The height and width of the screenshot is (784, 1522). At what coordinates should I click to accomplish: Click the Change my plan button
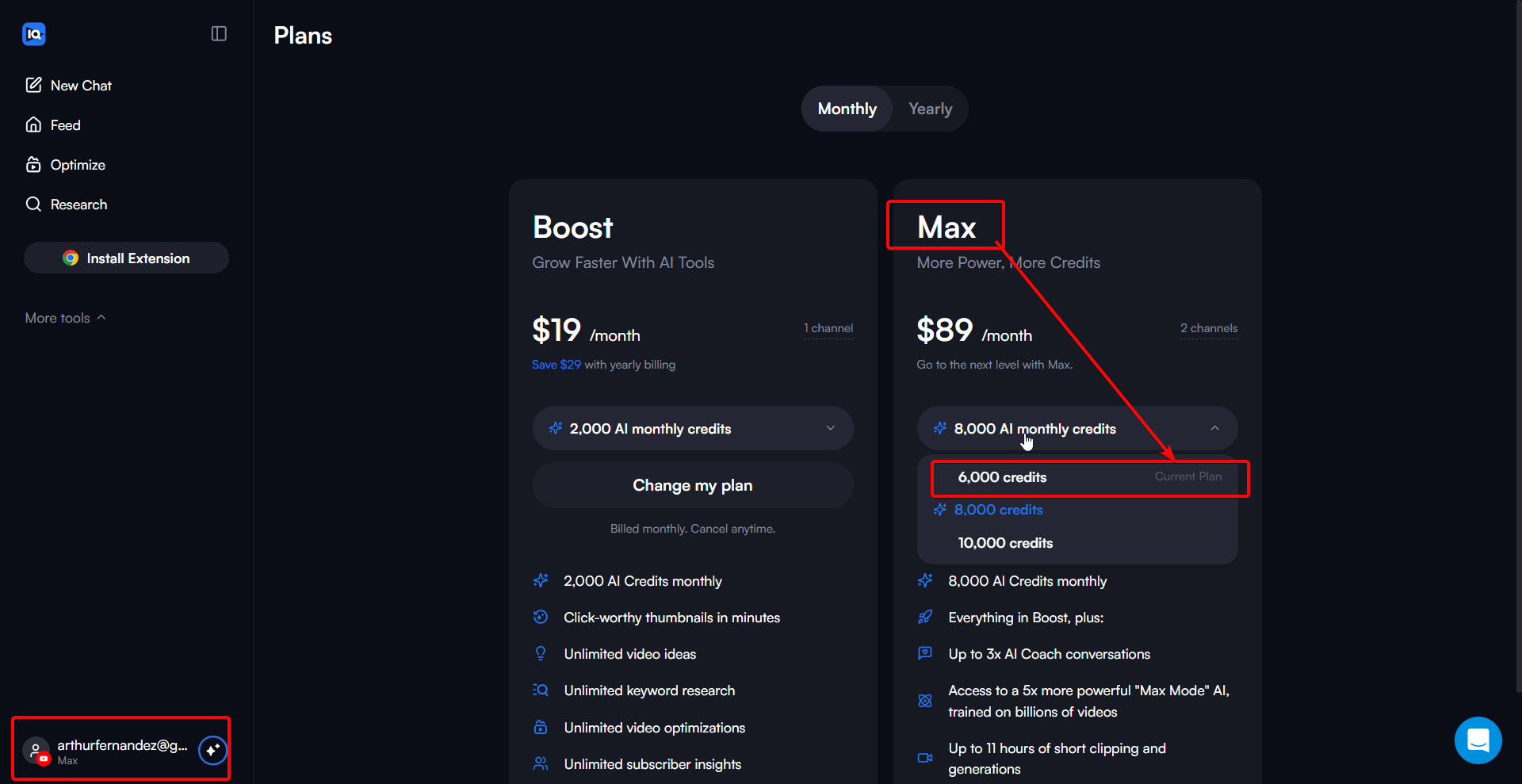tap(693, 485)
